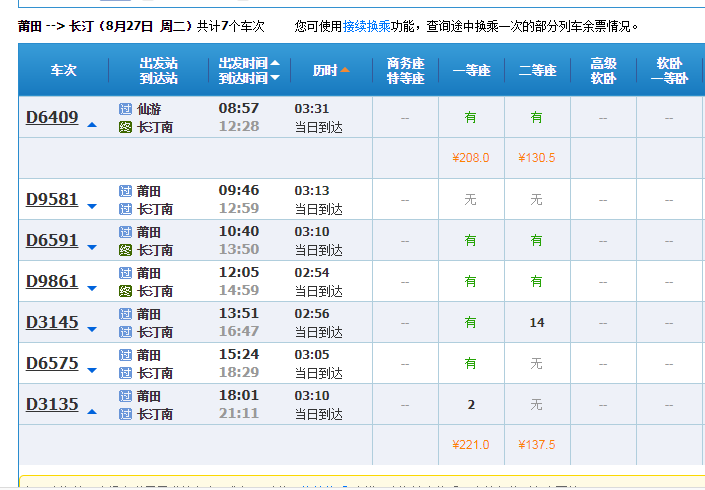This screenshot has width=705, height=490.
Task: Click the 过 icon beside 莆田 in D6575 row
Action: tap(125, 355)
